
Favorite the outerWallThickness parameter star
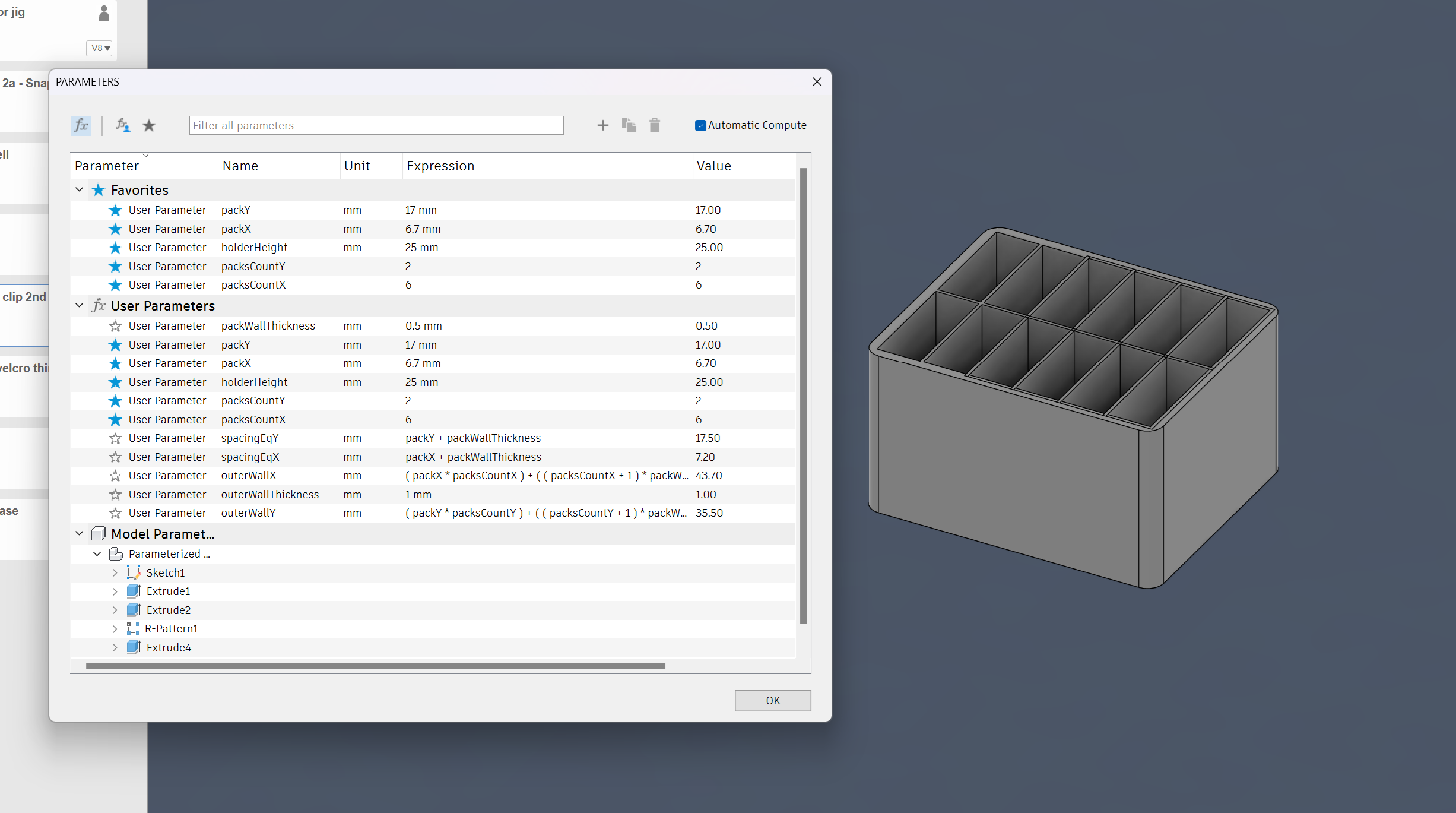click(x=115, y=495)
